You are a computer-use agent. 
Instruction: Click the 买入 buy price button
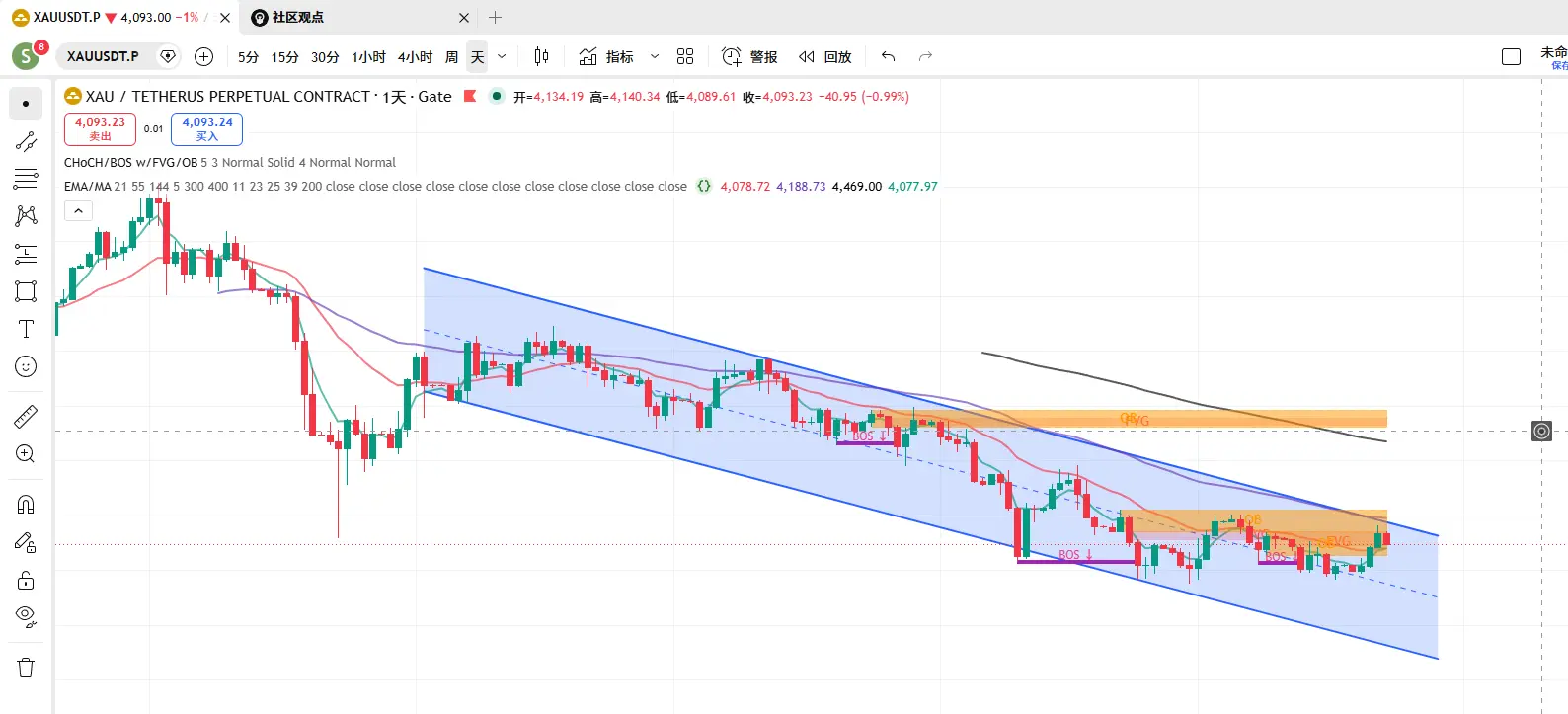point(206,128)
